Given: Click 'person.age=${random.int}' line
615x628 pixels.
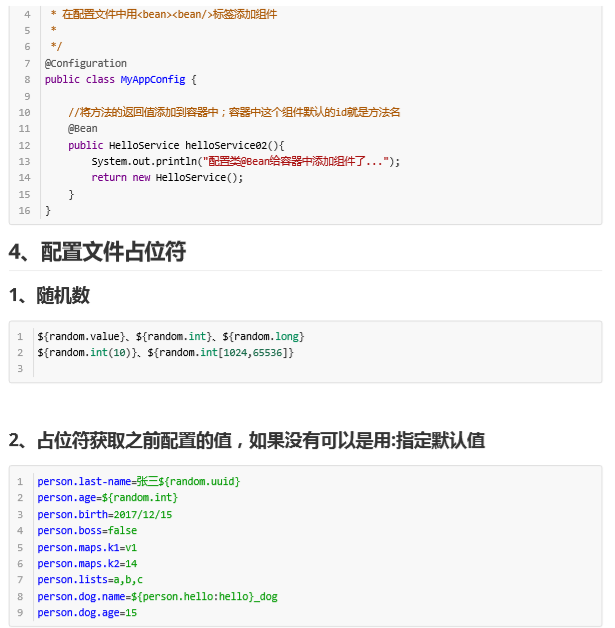Looking at the screenshot, I should [107, 498].
